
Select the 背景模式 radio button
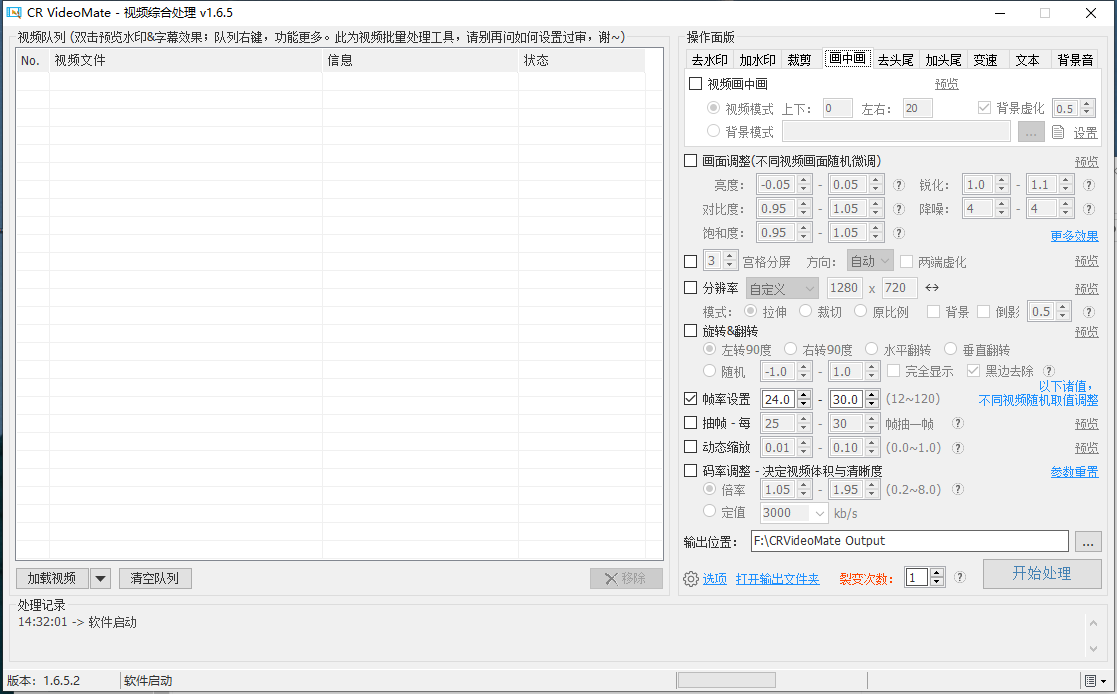[713, 131]
